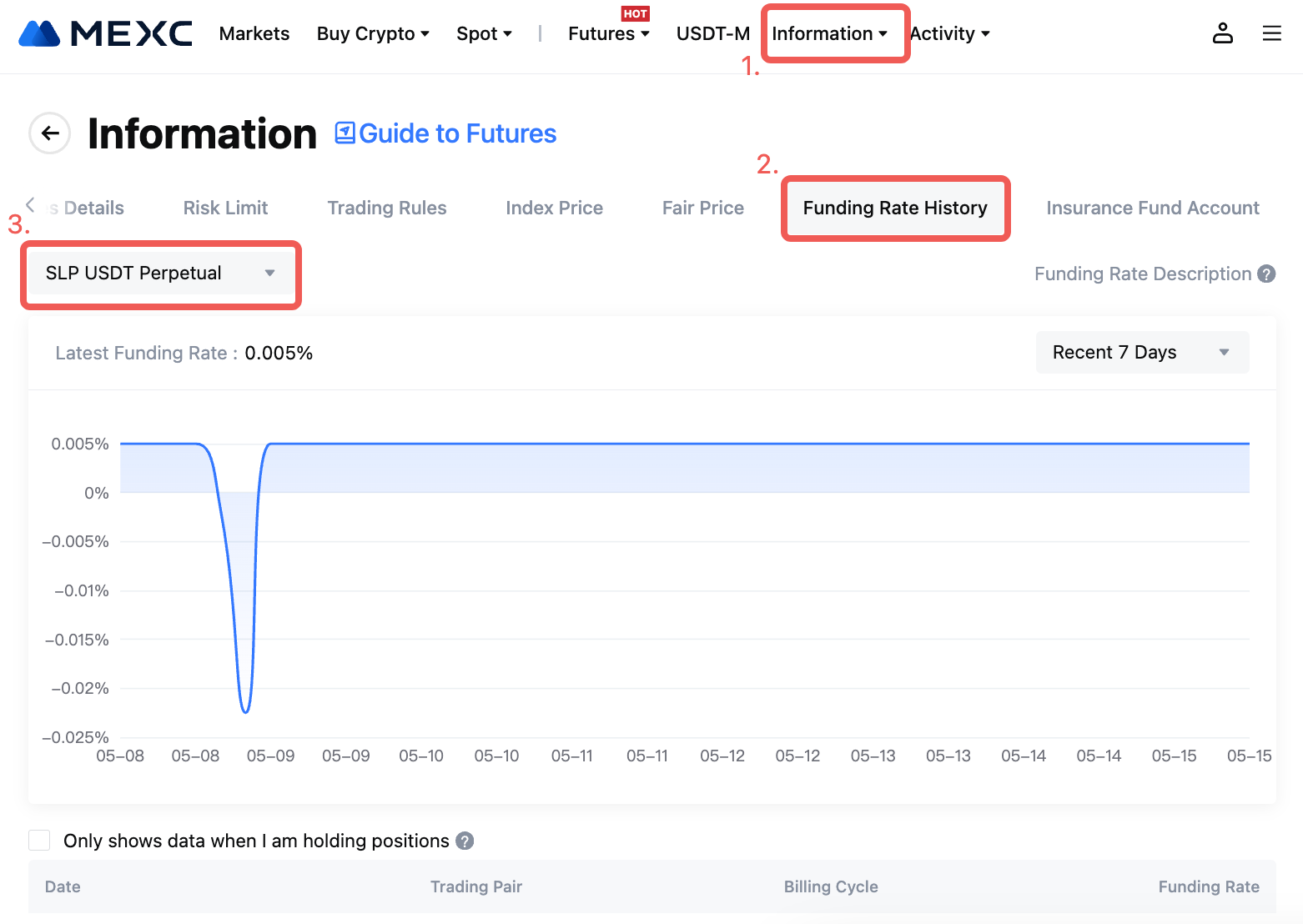
Task: Open the SLP USDT Perpetual dropdown
Action: (x=160, y=274)
